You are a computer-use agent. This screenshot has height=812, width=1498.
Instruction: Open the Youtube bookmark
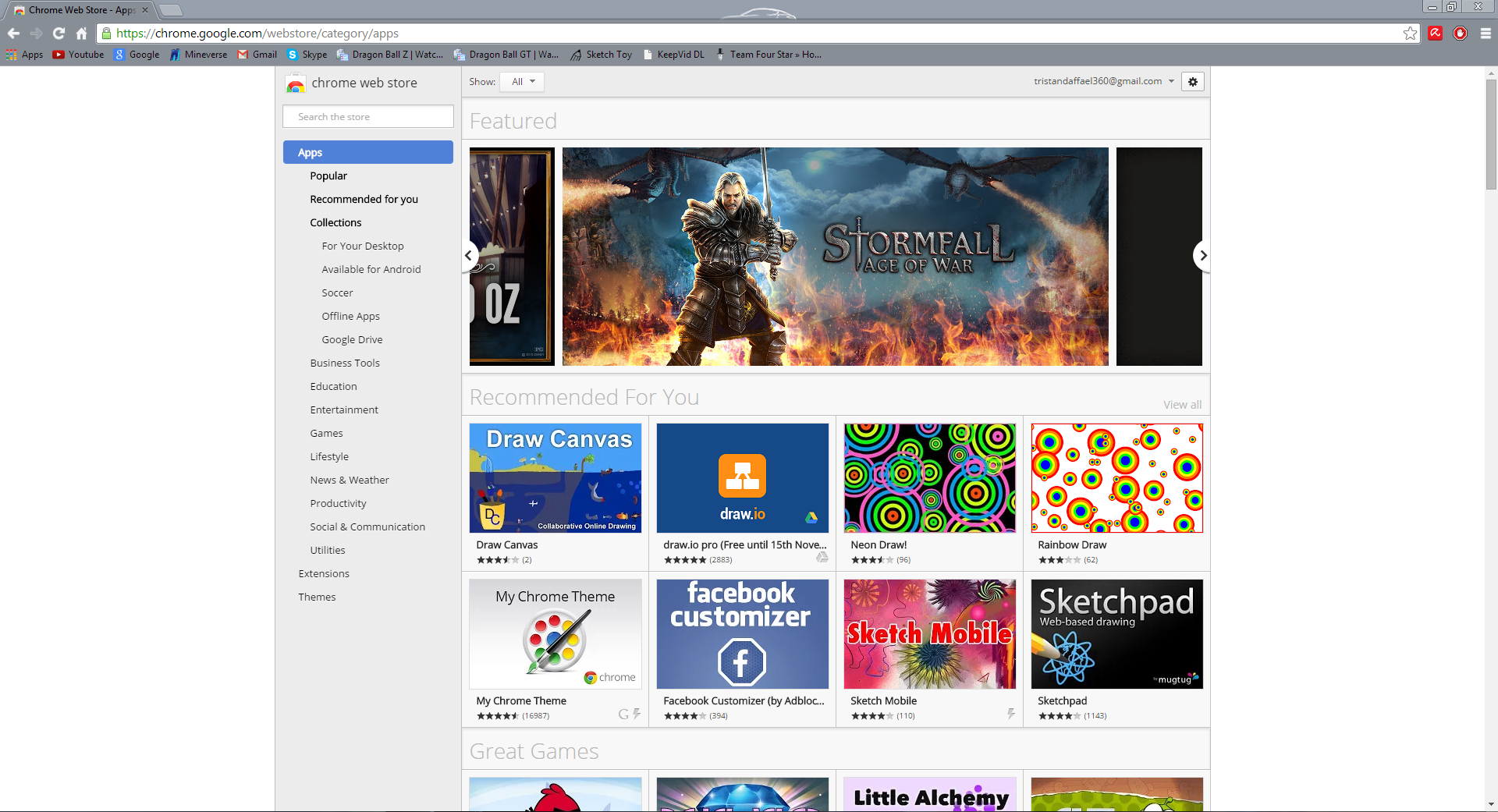click(78, 55)
